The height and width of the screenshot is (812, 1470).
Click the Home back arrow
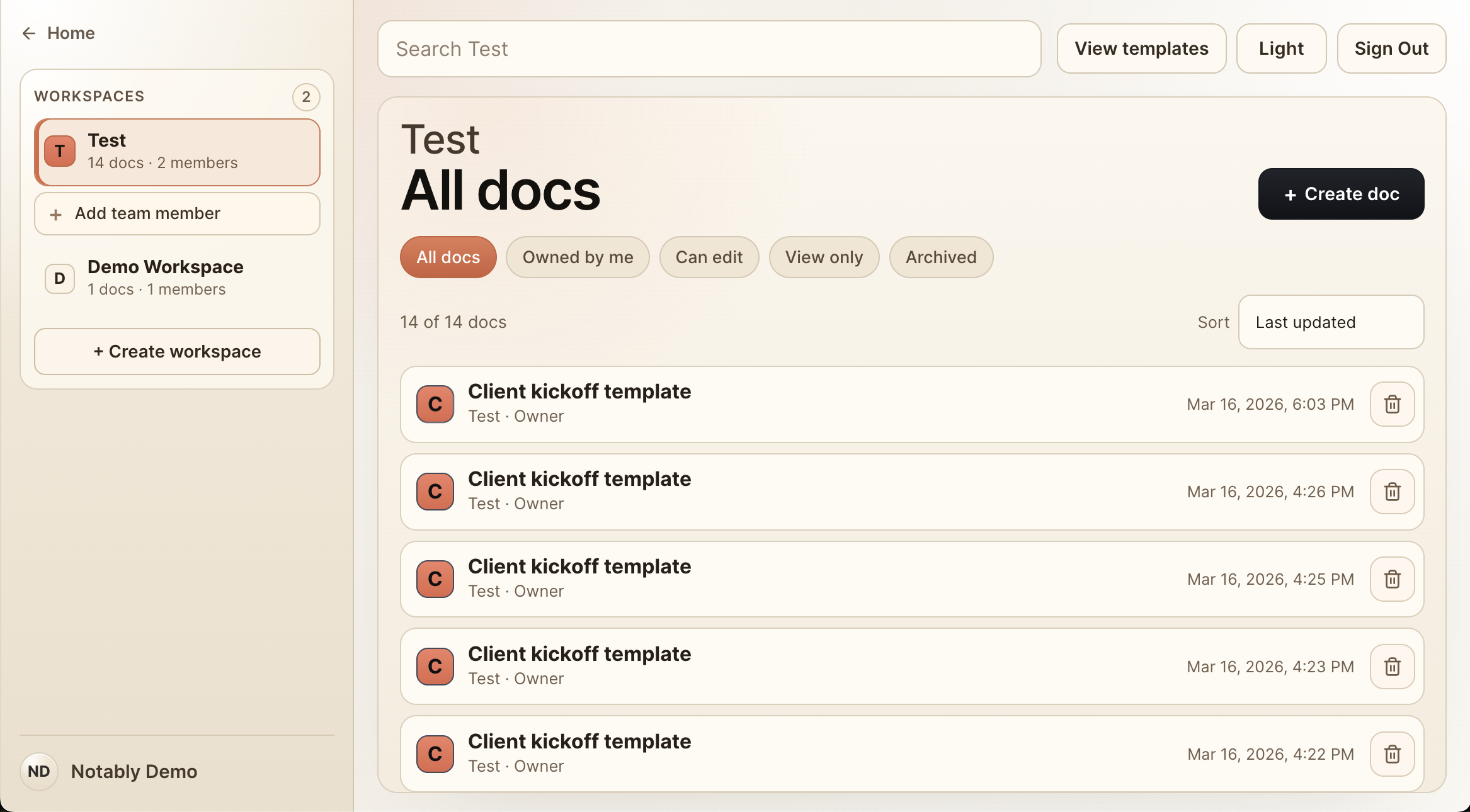coord(29,33)
